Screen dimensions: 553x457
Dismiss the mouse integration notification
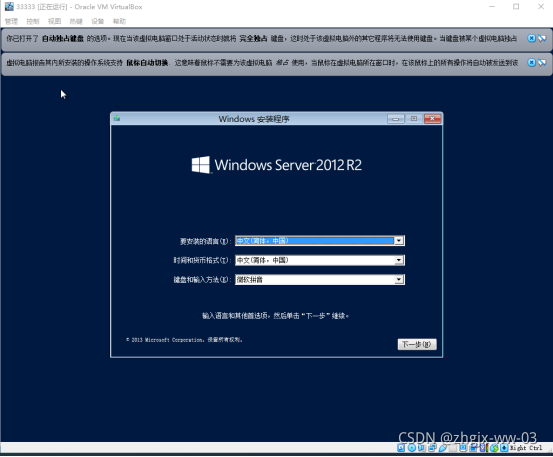(x=531, y=62)
